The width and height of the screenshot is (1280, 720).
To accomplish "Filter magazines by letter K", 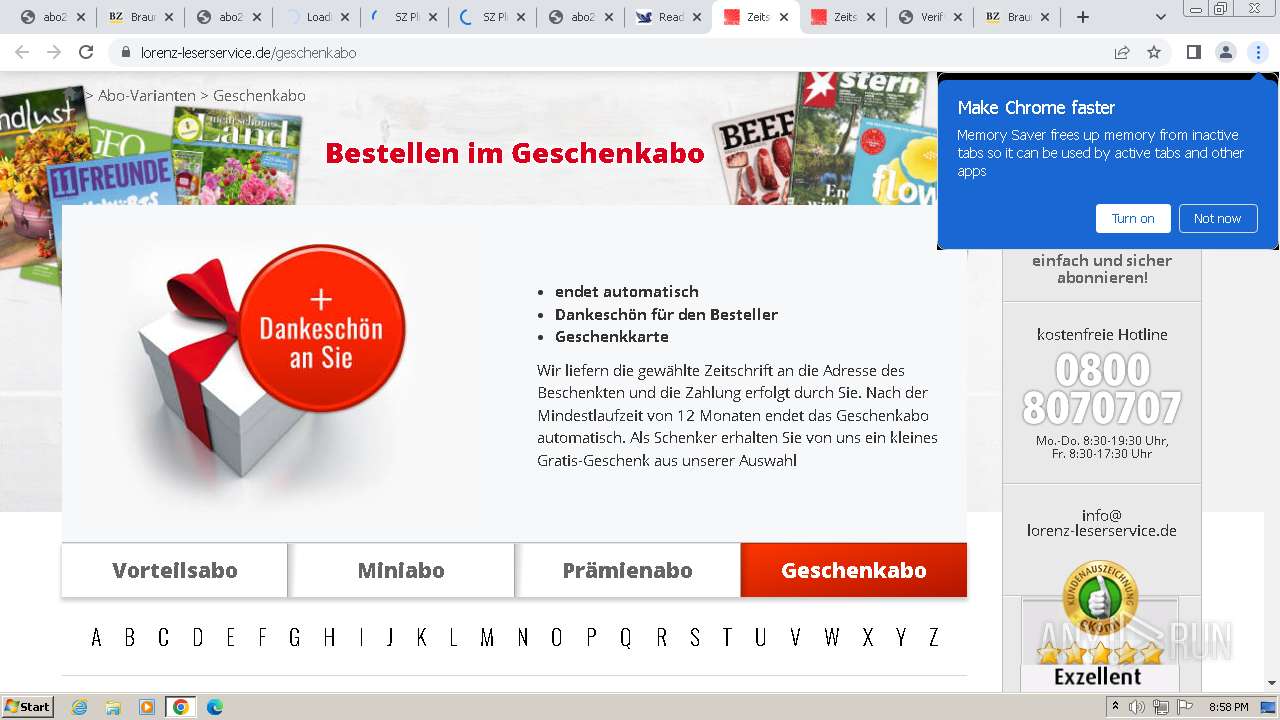I will click(422, 637).
